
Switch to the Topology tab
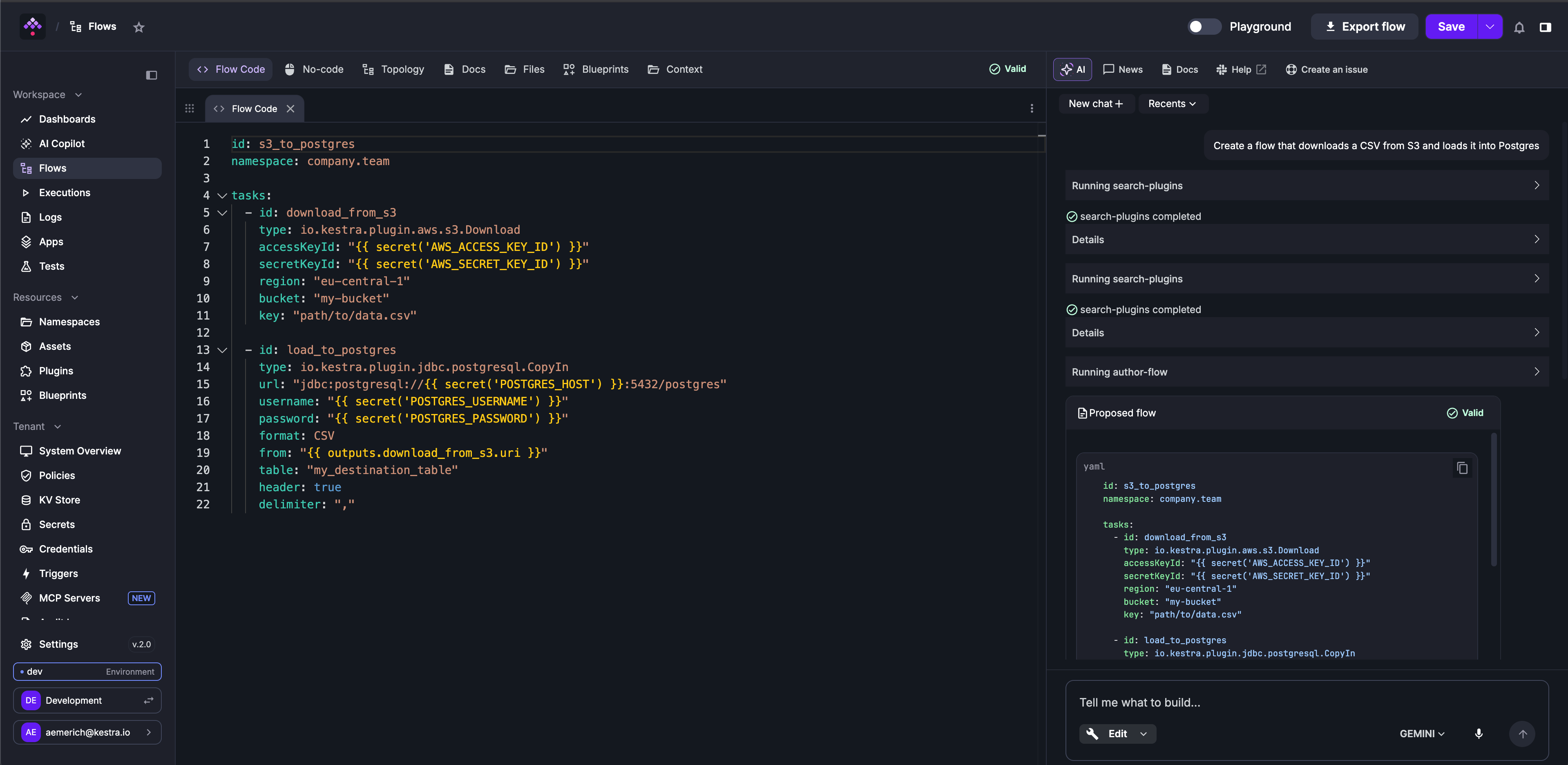click(x=393, y=69)
